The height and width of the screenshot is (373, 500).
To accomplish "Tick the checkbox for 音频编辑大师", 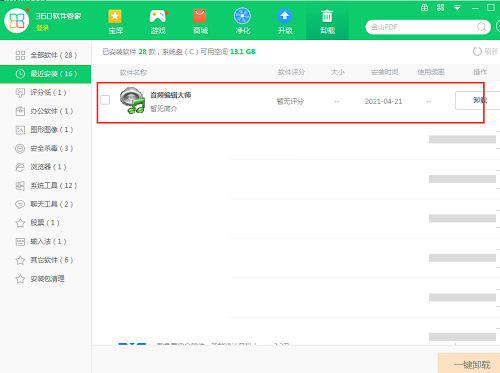I will (x=105, y=100).
